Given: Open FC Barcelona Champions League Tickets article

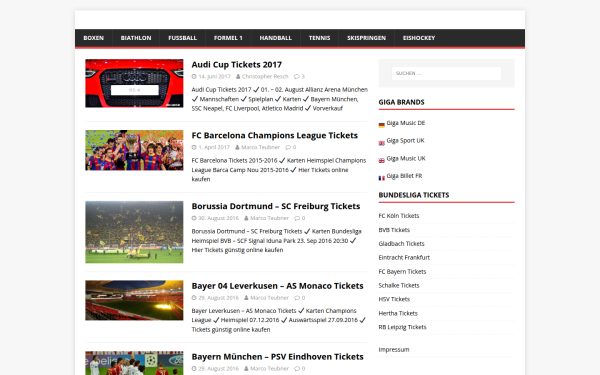Looking at the screenshot, I should (274, 135).
